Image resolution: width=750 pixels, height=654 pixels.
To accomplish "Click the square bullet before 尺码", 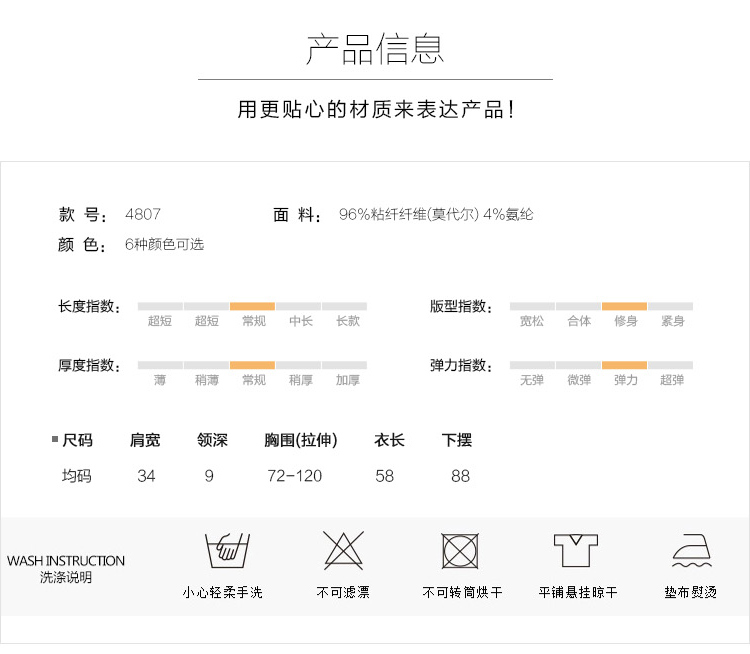I will (55, 440).
